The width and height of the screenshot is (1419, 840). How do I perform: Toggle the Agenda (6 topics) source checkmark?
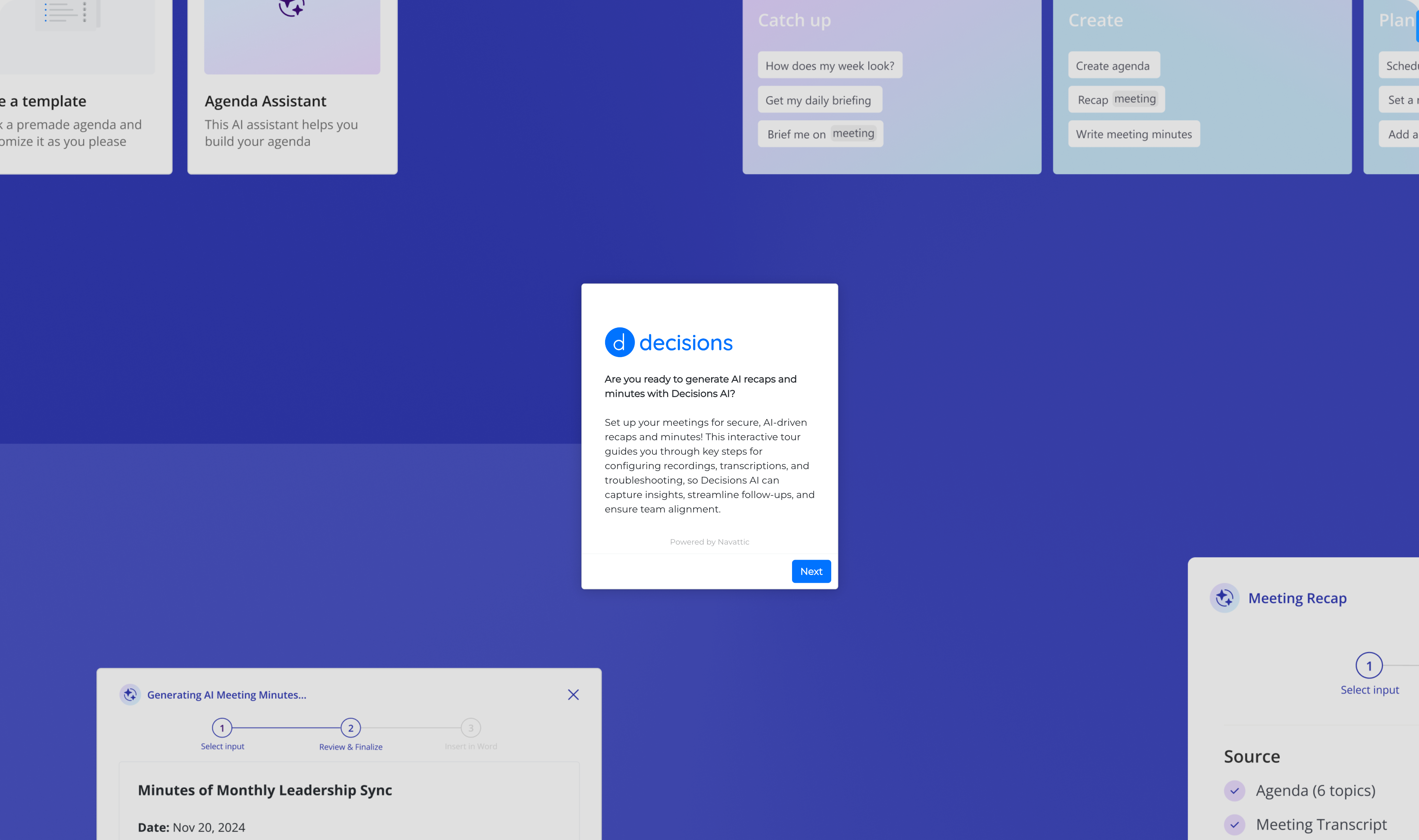pyautogui.click(x=1235, y=791)
